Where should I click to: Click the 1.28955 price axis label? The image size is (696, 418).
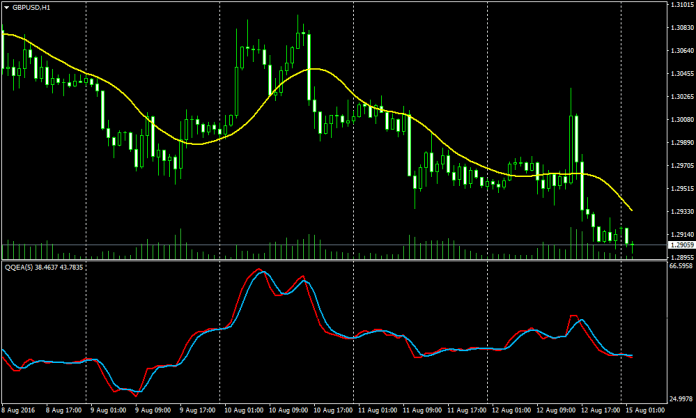tap(680, 257)
